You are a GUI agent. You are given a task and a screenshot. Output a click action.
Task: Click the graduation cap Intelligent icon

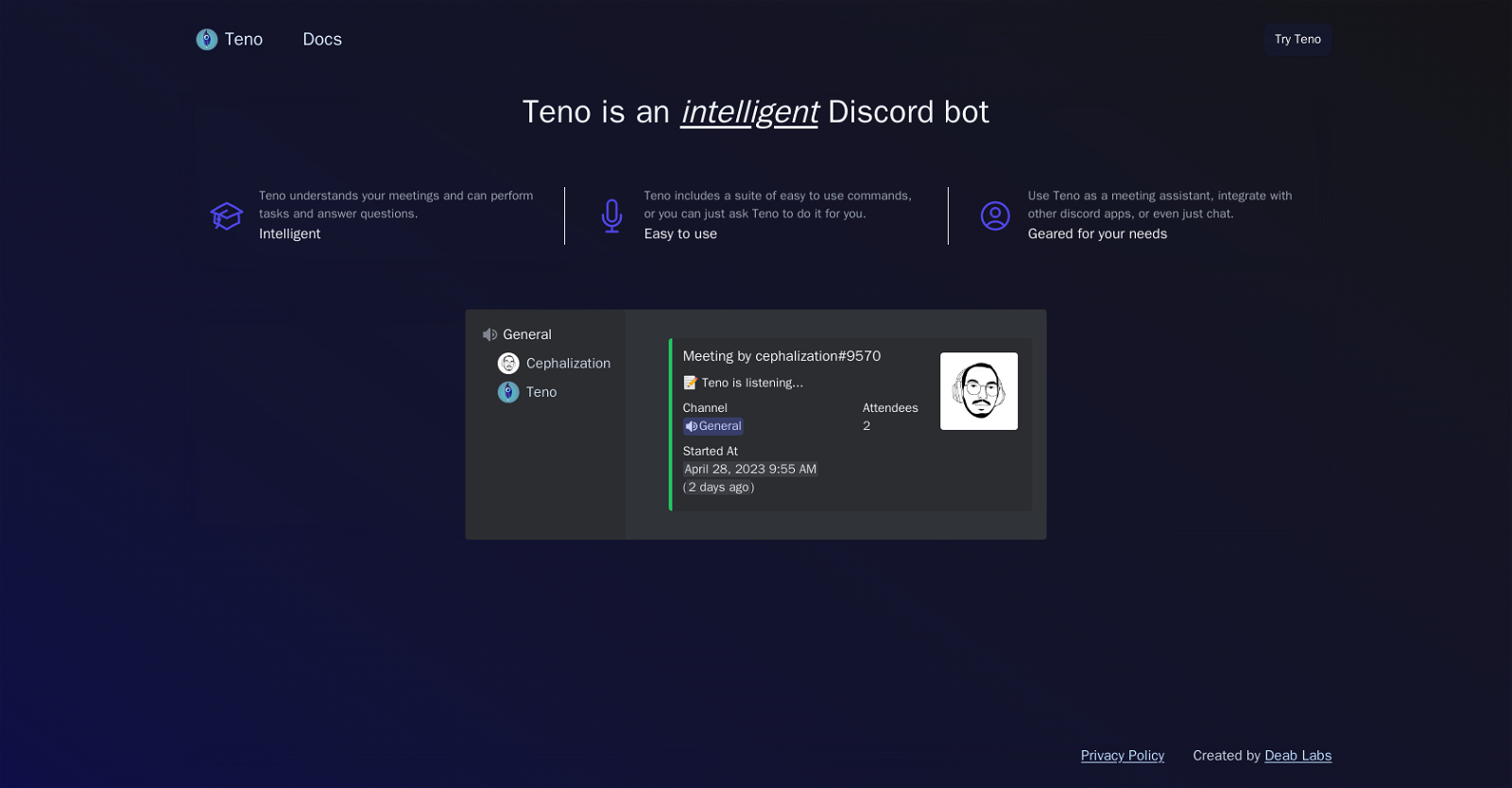(x=227, y=216)
